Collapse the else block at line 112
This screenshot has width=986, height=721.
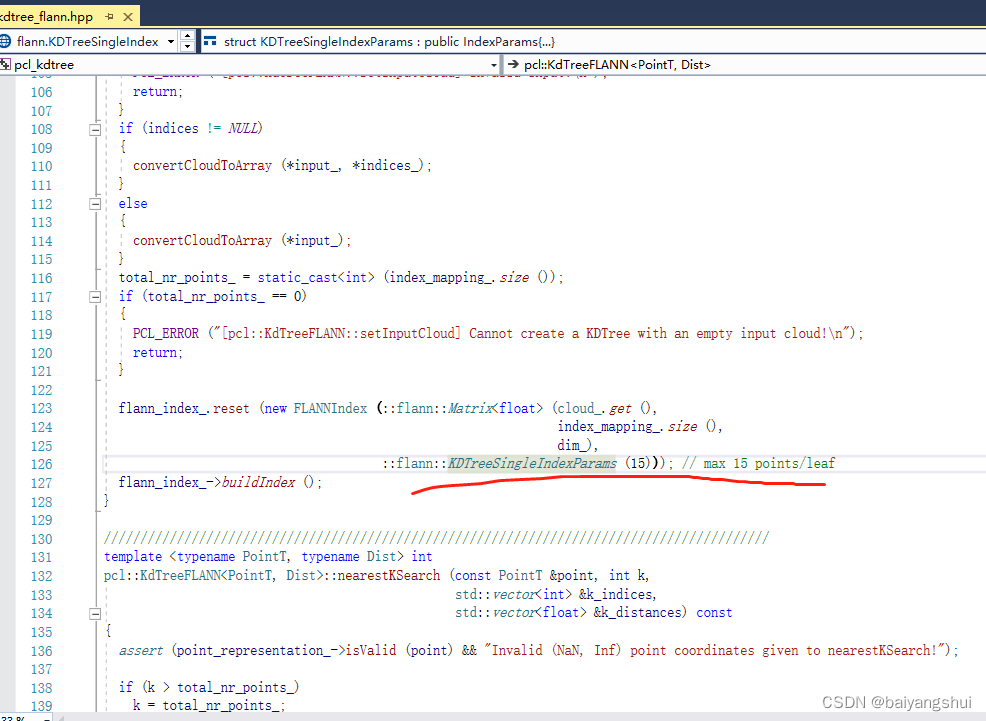click(x=95, y=204)
